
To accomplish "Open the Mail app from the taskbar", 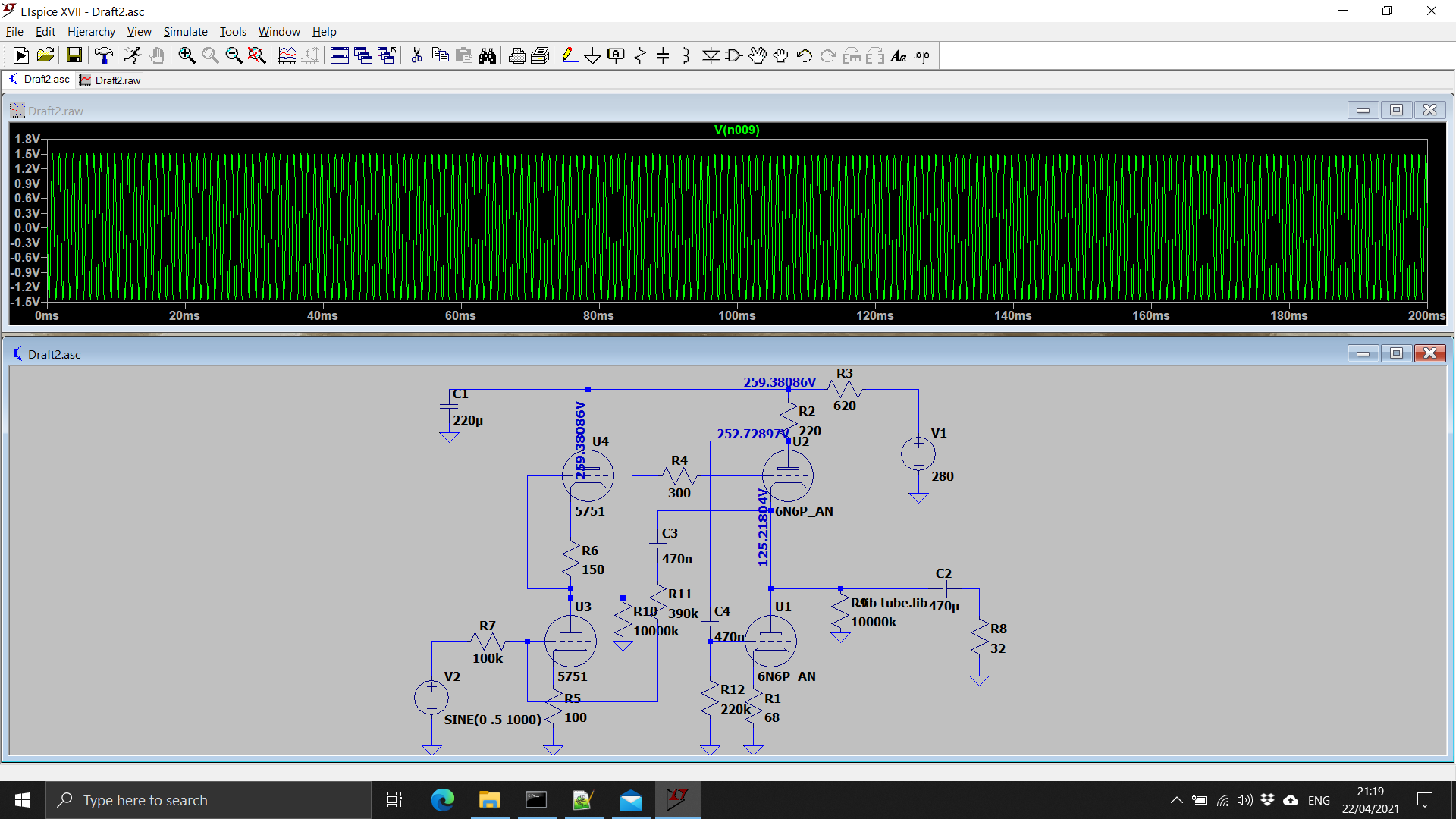I will coord(631,800).
